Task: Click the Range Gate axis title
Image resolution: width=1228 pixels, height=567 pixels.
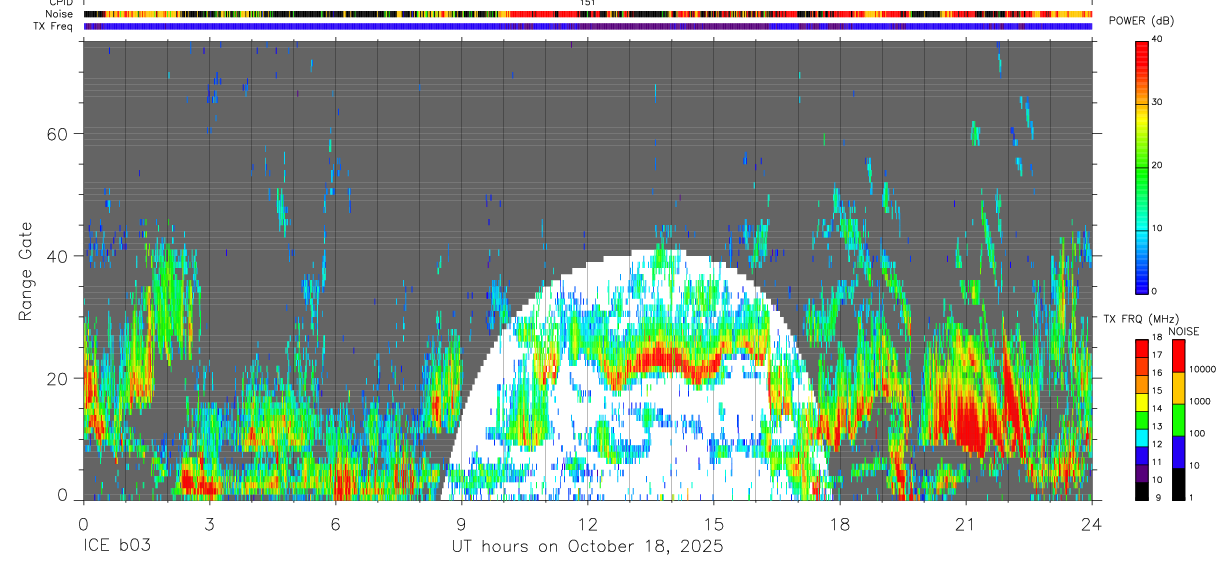Action: tap(25, 271)
